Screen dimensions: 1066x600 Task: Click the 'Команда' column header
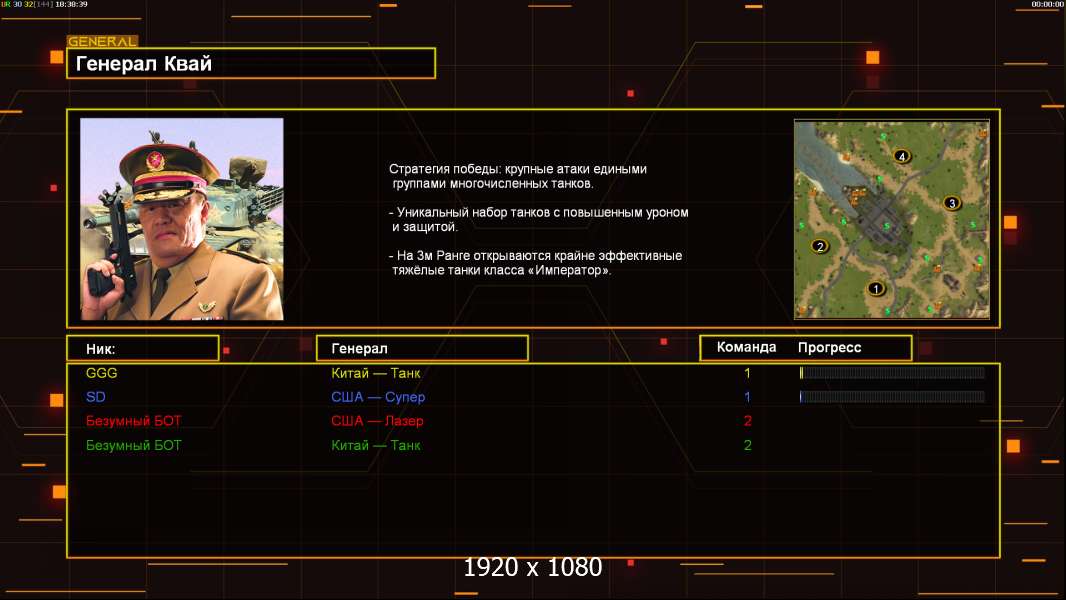746,347
